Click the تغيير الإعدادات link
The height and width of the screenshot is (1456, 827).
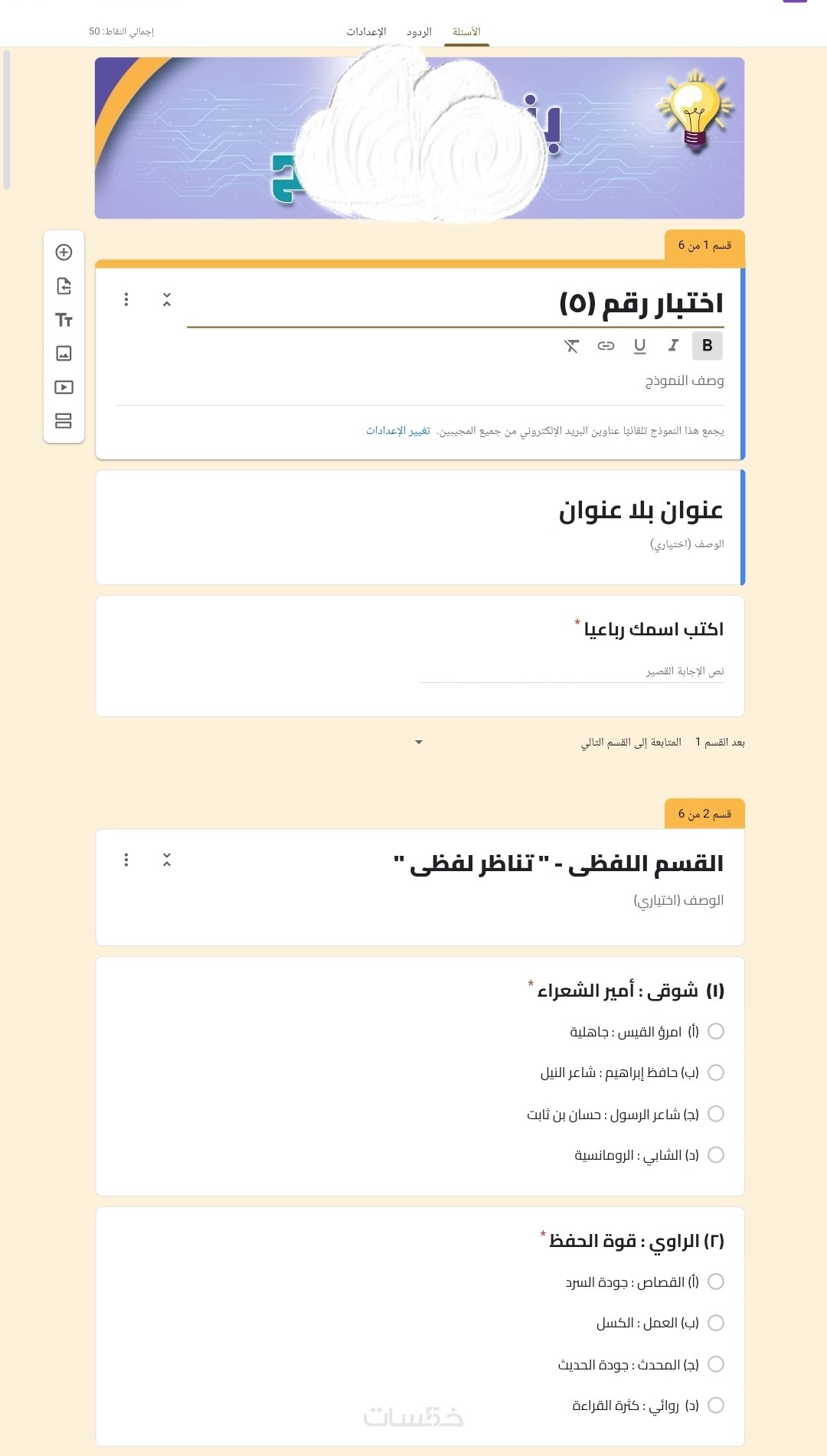[x=398, y=431]
